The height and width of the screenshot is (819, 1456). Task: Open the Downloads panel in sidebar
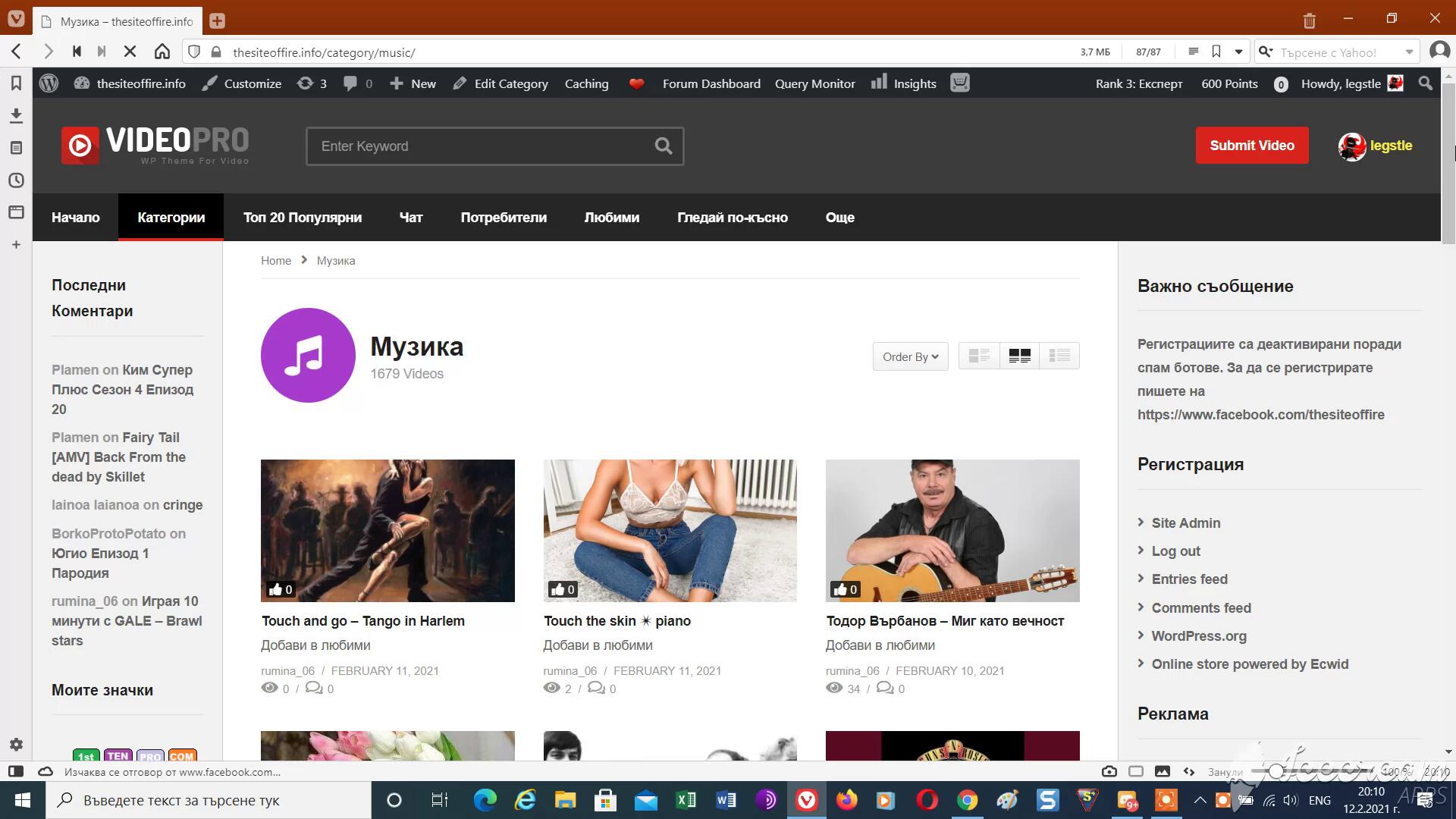(16, 115)
